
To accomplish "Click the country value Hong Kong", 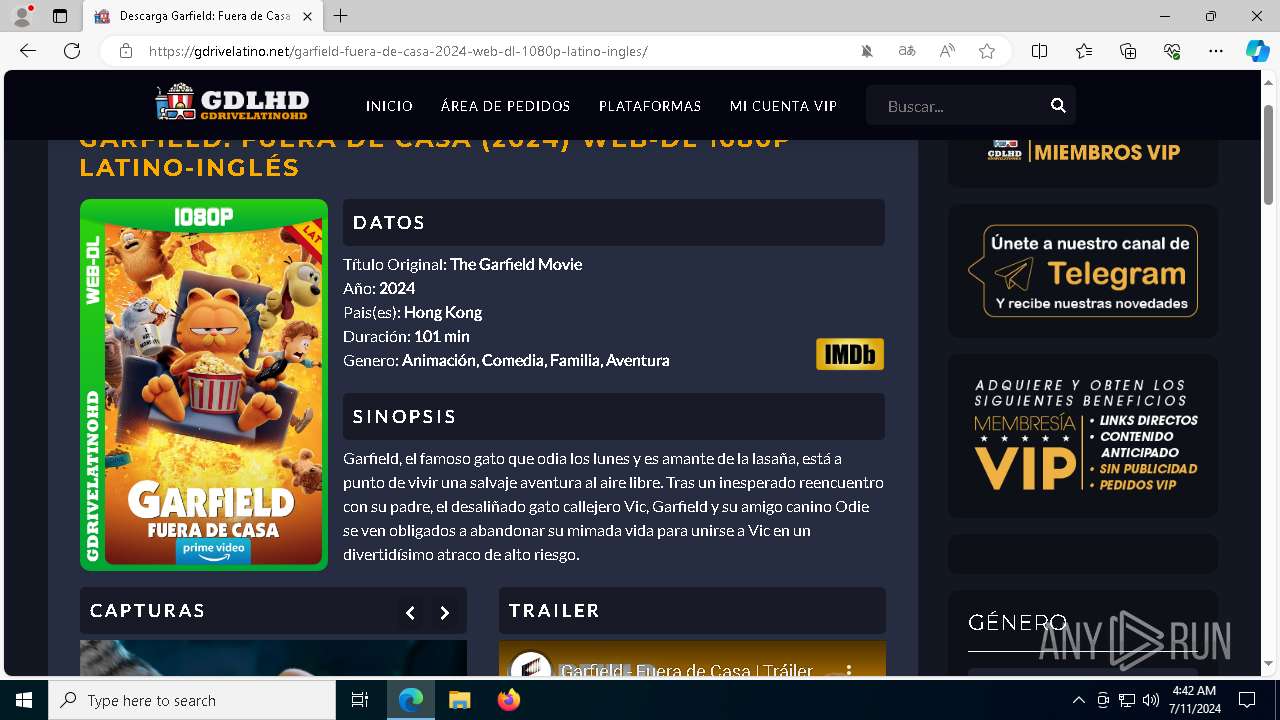I will [443, 312].
